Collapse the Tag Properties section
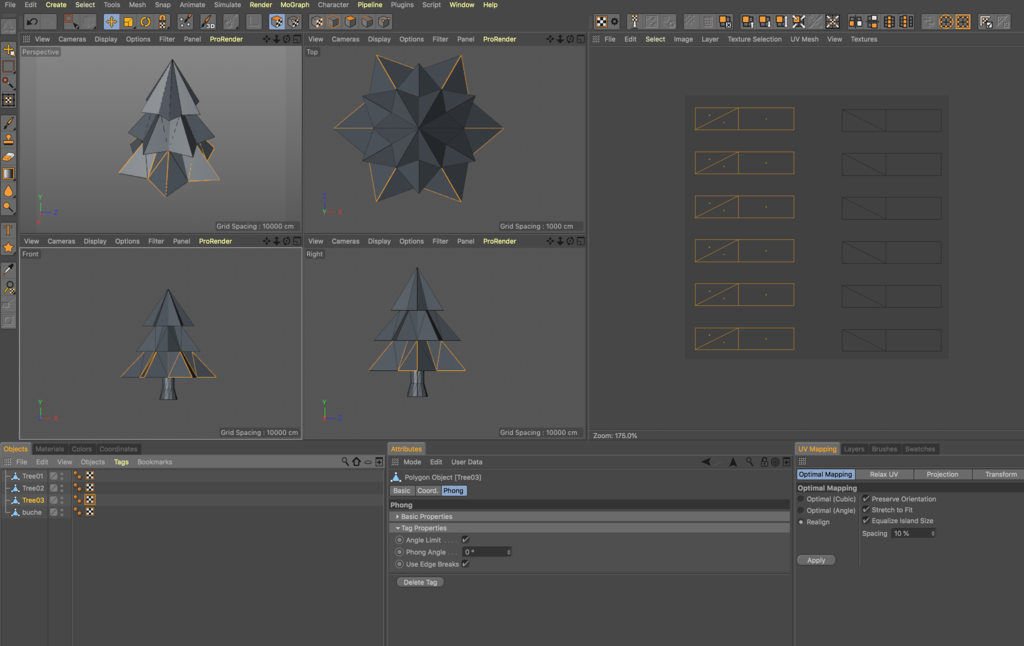The height and width of the screenshot is (646, 1024). click(397, 528)
